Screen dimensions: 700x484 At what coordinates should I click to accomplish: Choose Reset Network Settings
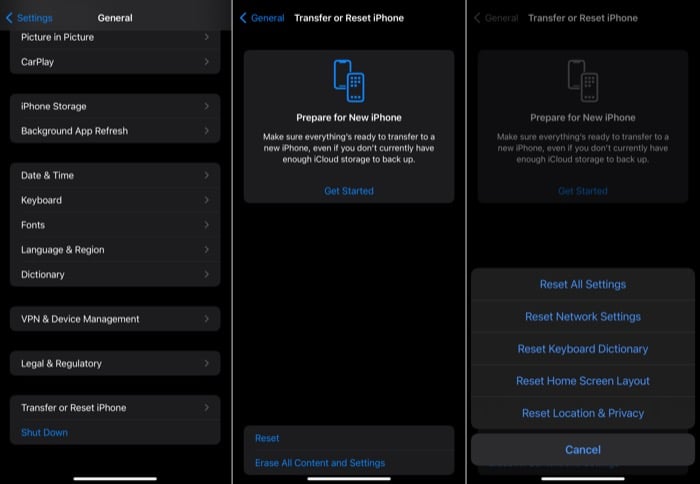(x=583, y=317)
